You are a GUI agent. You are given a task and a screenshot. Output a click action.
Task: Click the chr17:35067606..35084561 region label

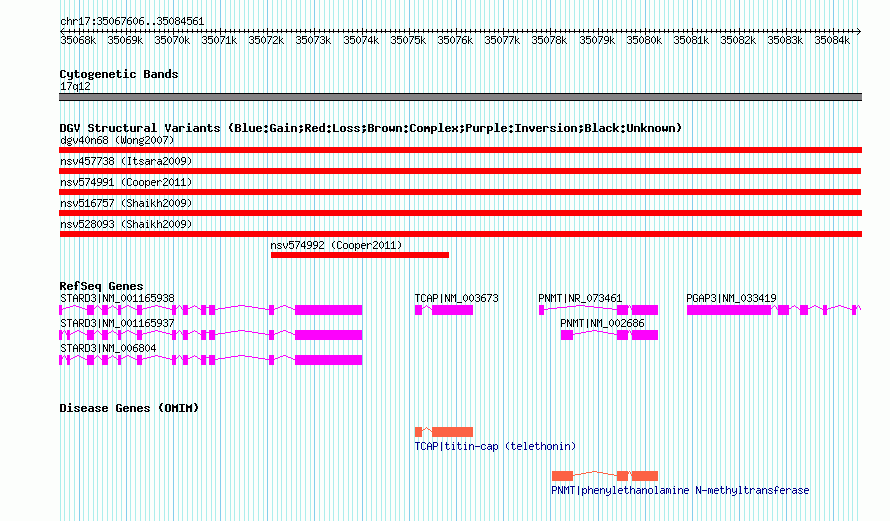click(132, 21)
